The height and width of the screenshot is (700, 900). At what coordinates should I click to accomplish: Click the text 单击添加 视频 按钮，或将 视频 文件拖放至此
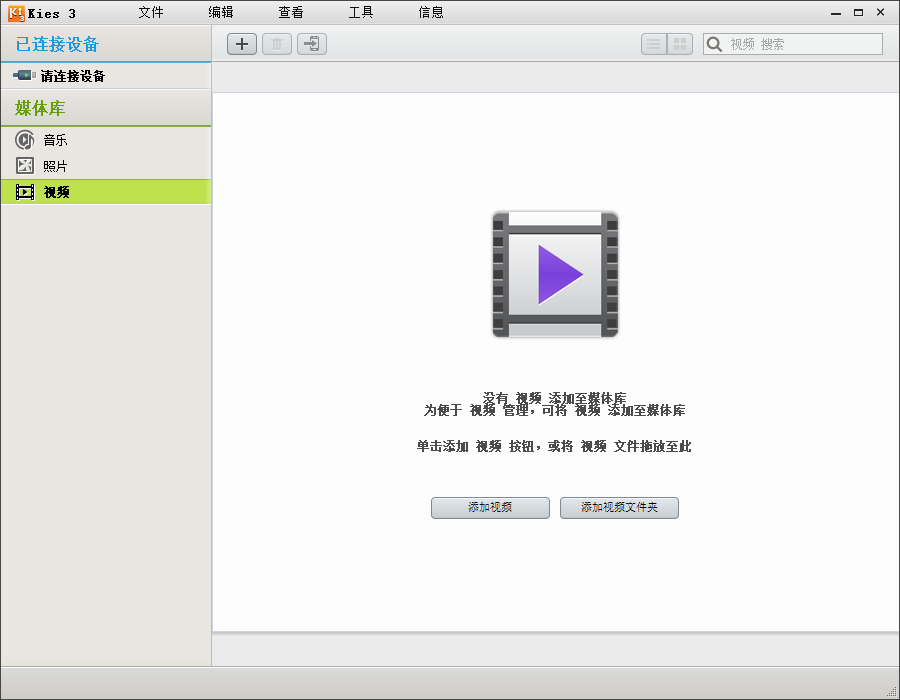pos(554,446)
